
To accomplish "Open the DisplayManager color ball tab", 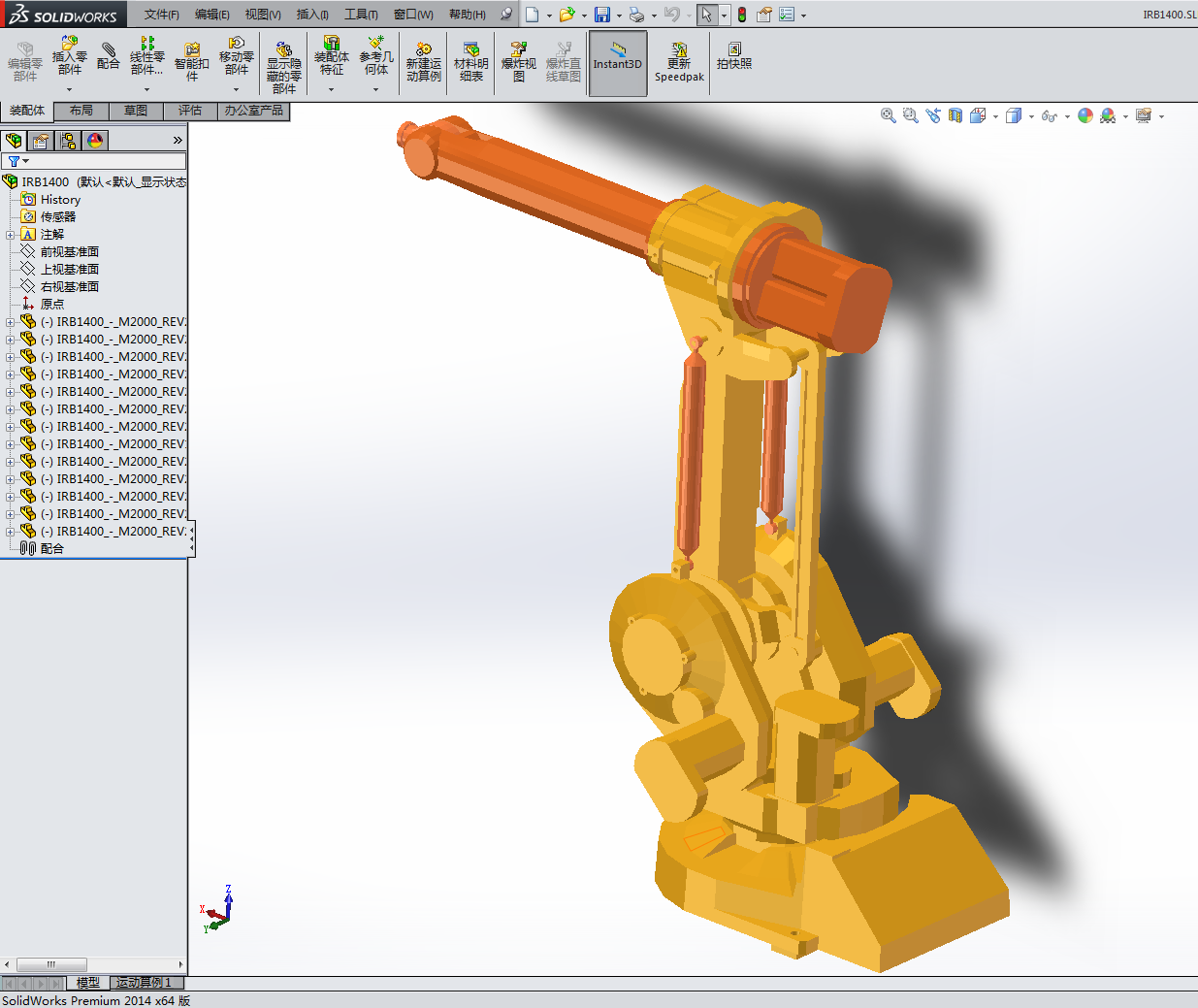I will coord(95,141).
